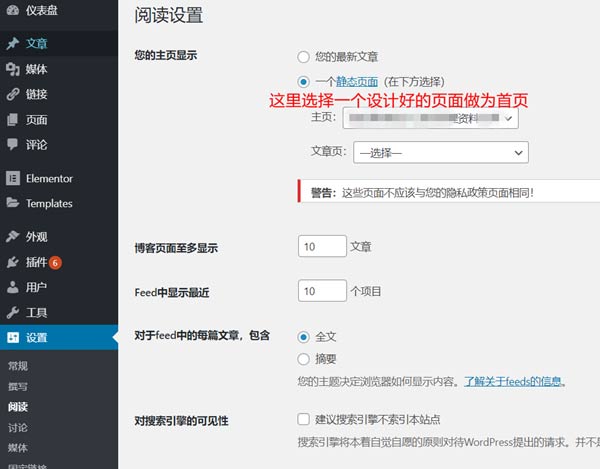Tick 建议搜索引擎不索引本站点 checkbox
The image size is (600, 469).
303,419
